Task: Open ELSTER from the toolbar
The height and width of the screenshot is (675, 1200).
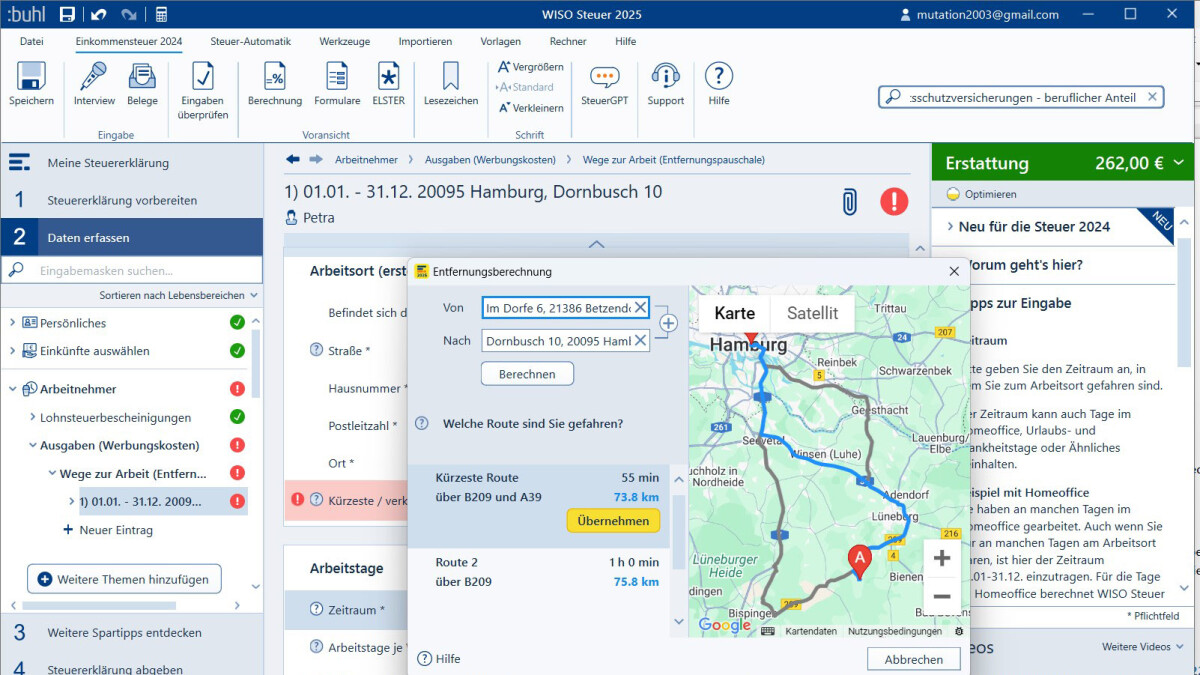Action: tap(388, 77)
